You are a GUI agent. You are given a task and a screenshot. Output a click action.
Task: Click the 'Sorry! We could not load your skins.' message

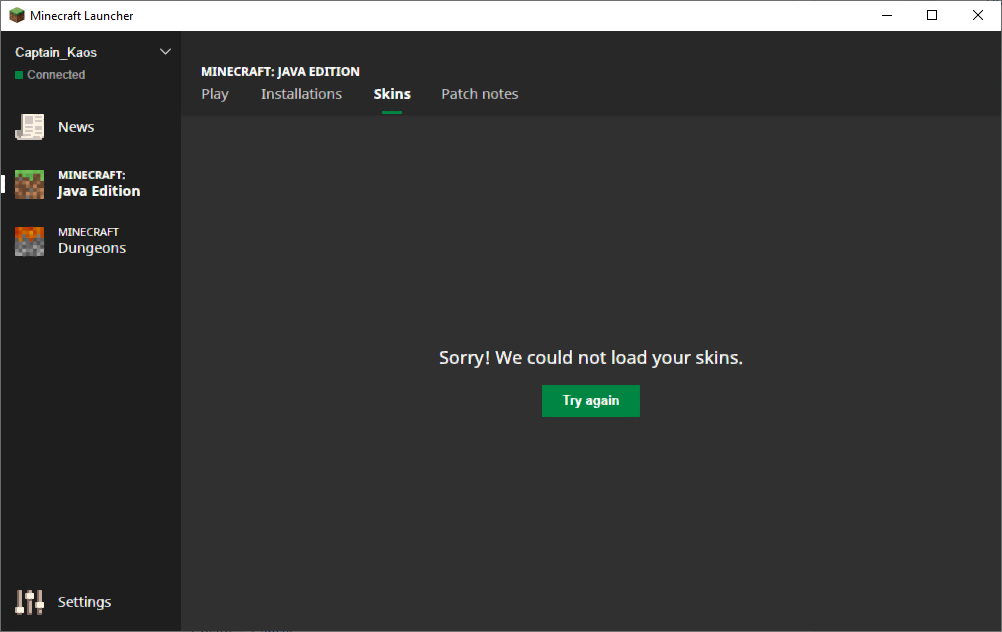(x=590, y=358)
